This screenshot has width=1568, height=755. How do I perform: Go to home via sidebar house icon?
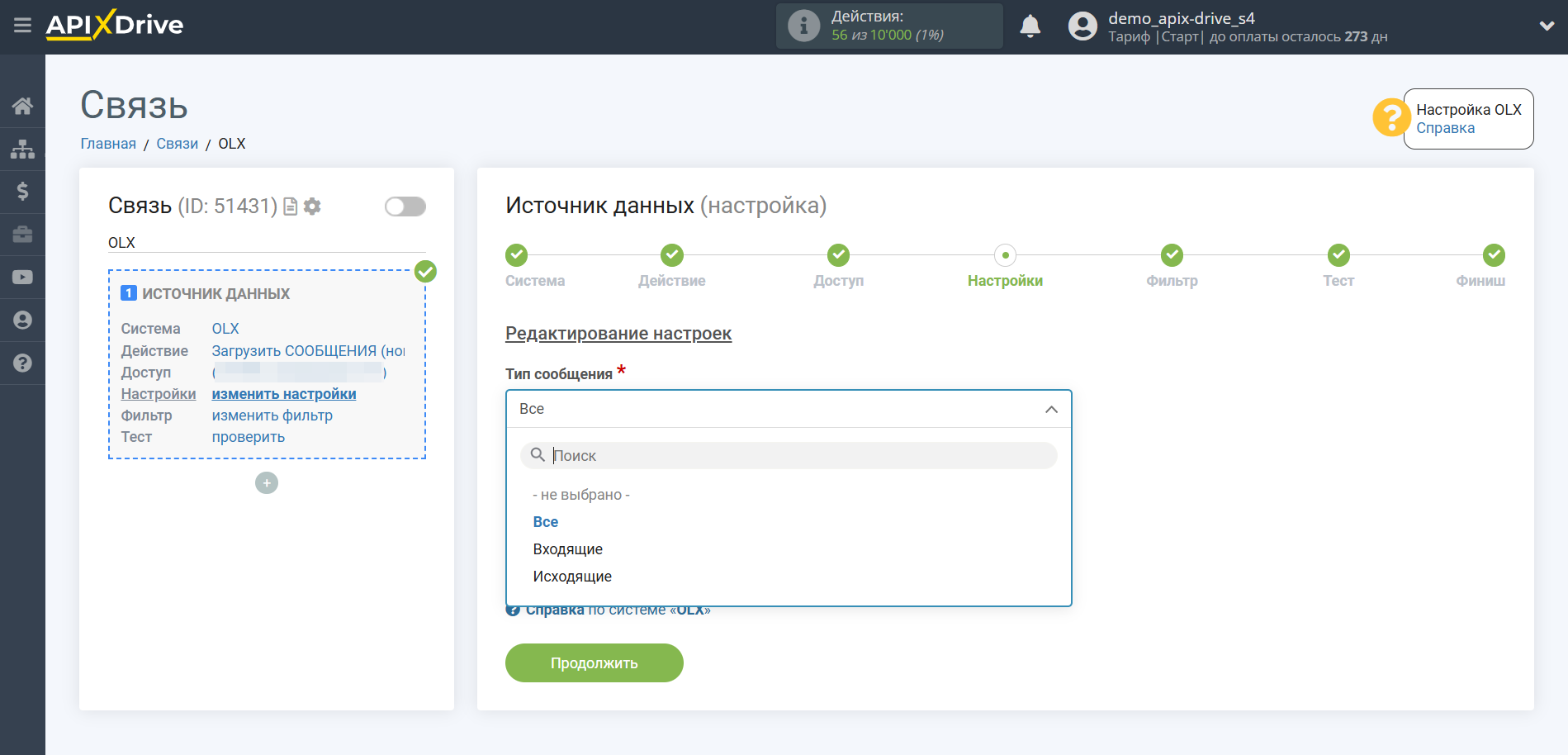pos(22,106)
